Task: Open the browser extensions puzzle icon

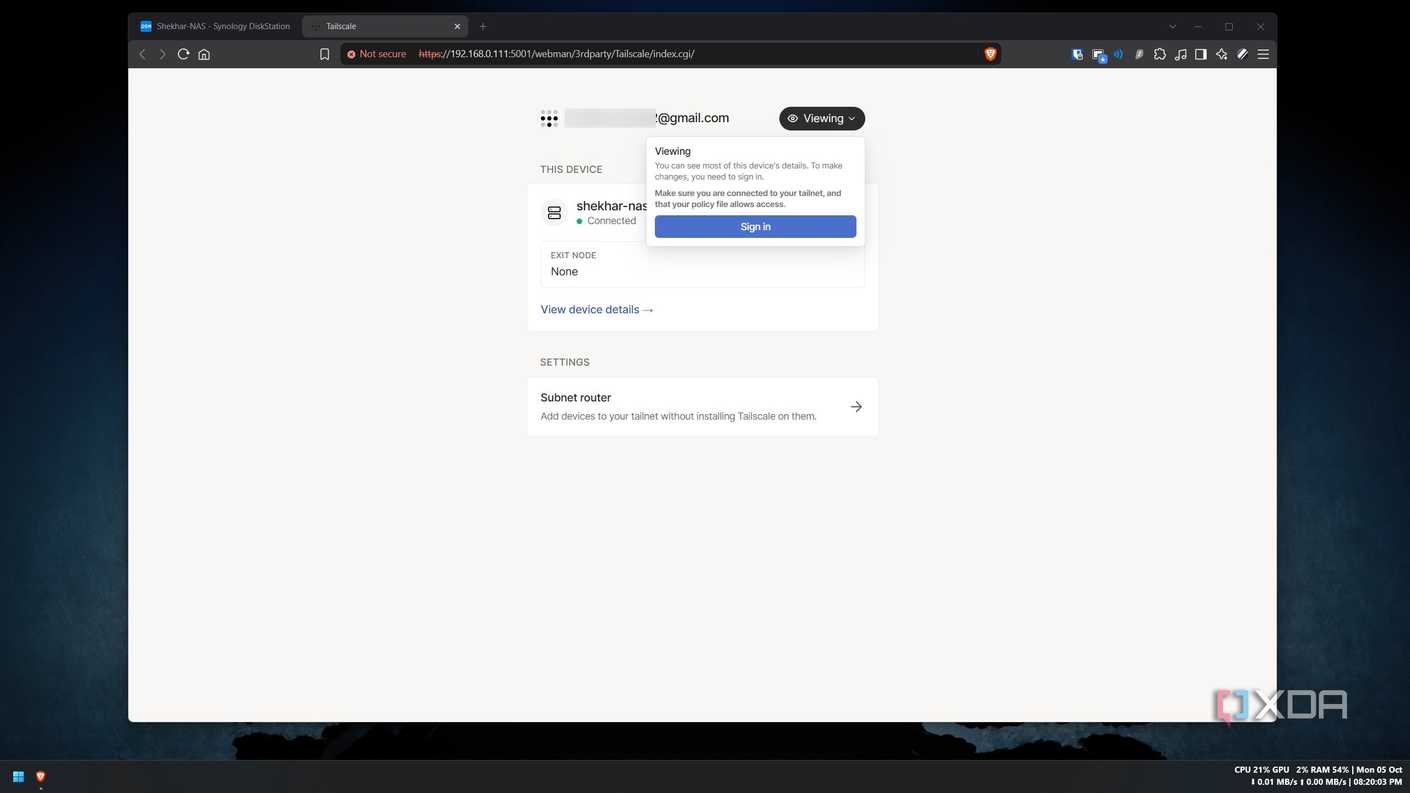Action: tap(1159, 54)
